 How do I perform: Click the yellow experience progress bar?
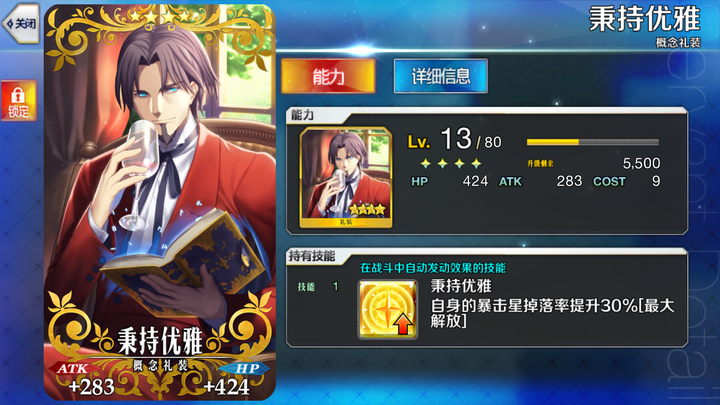[592, 142]
